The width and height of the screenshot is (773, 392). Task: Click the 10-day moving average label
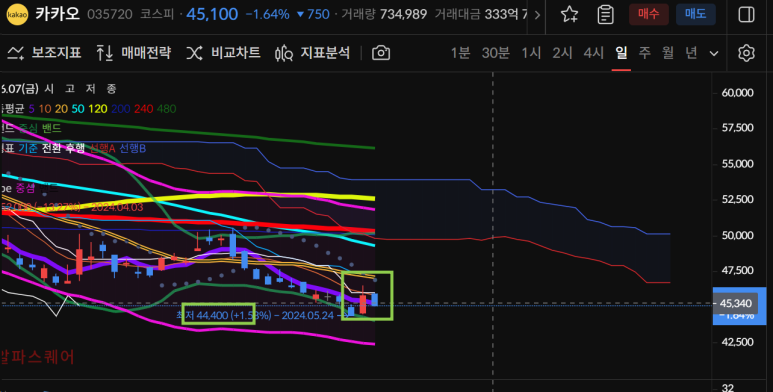45,109
